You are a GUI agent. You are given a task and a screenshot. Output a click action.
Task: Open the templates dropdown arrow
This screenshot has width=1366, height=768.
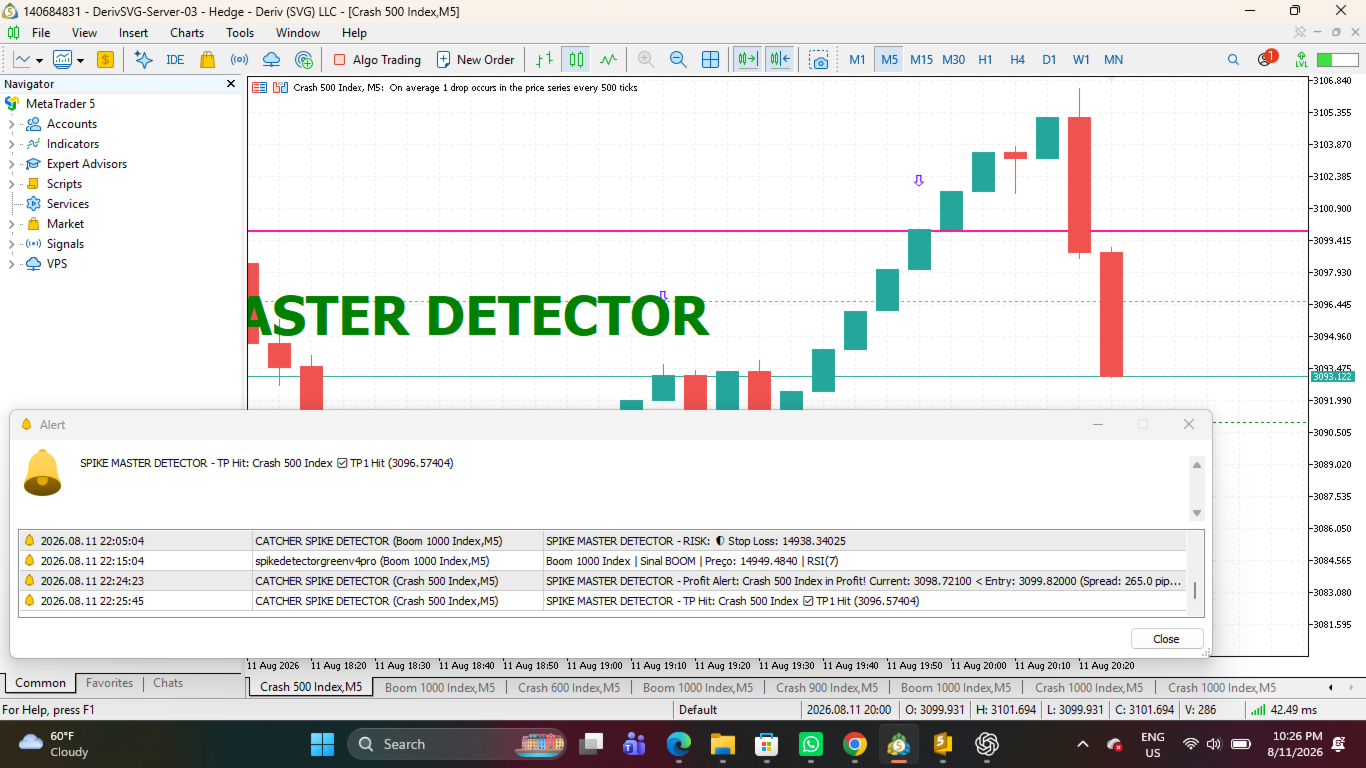tap(80, 61)
